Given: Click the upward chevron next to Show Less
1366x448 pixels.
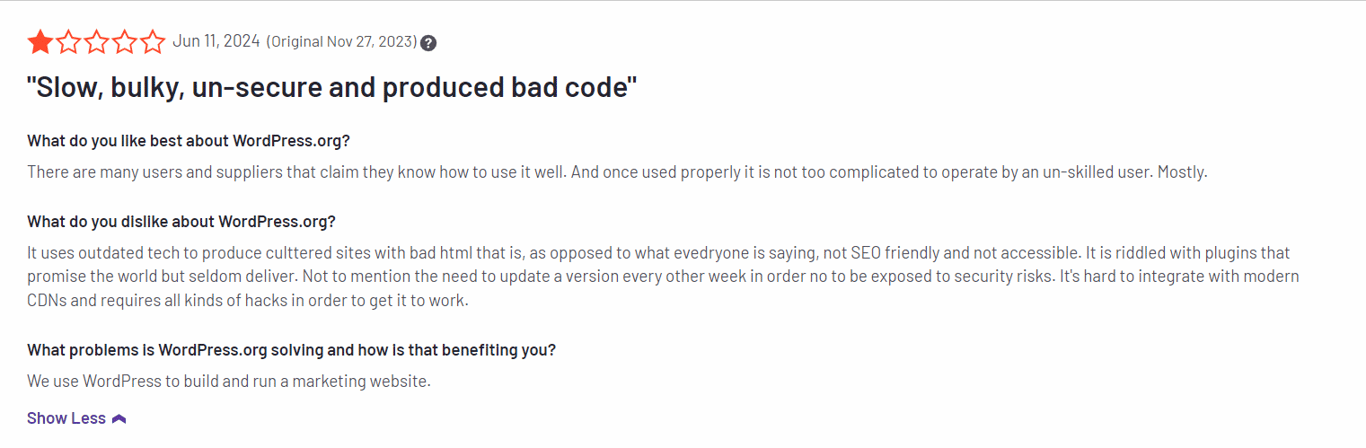Looking at the screenshot, I should tap(119, 419).
